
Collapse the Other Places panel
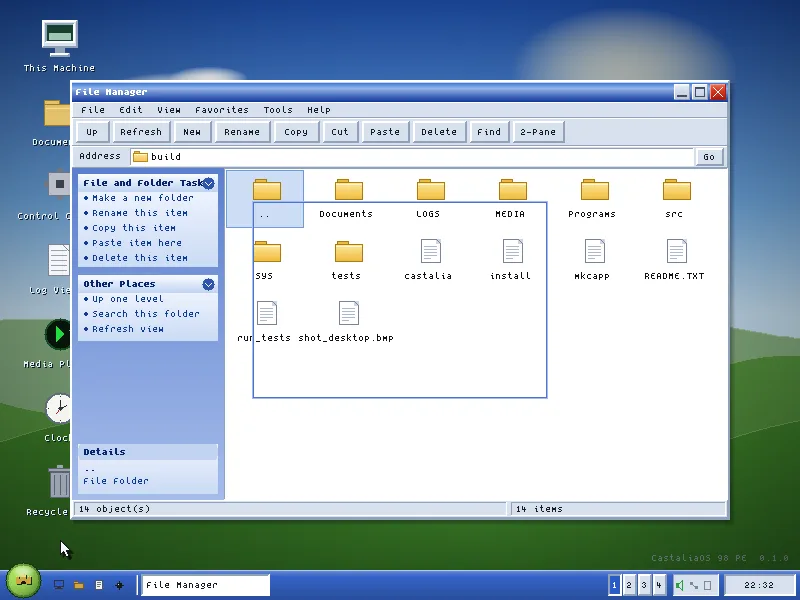208,284
